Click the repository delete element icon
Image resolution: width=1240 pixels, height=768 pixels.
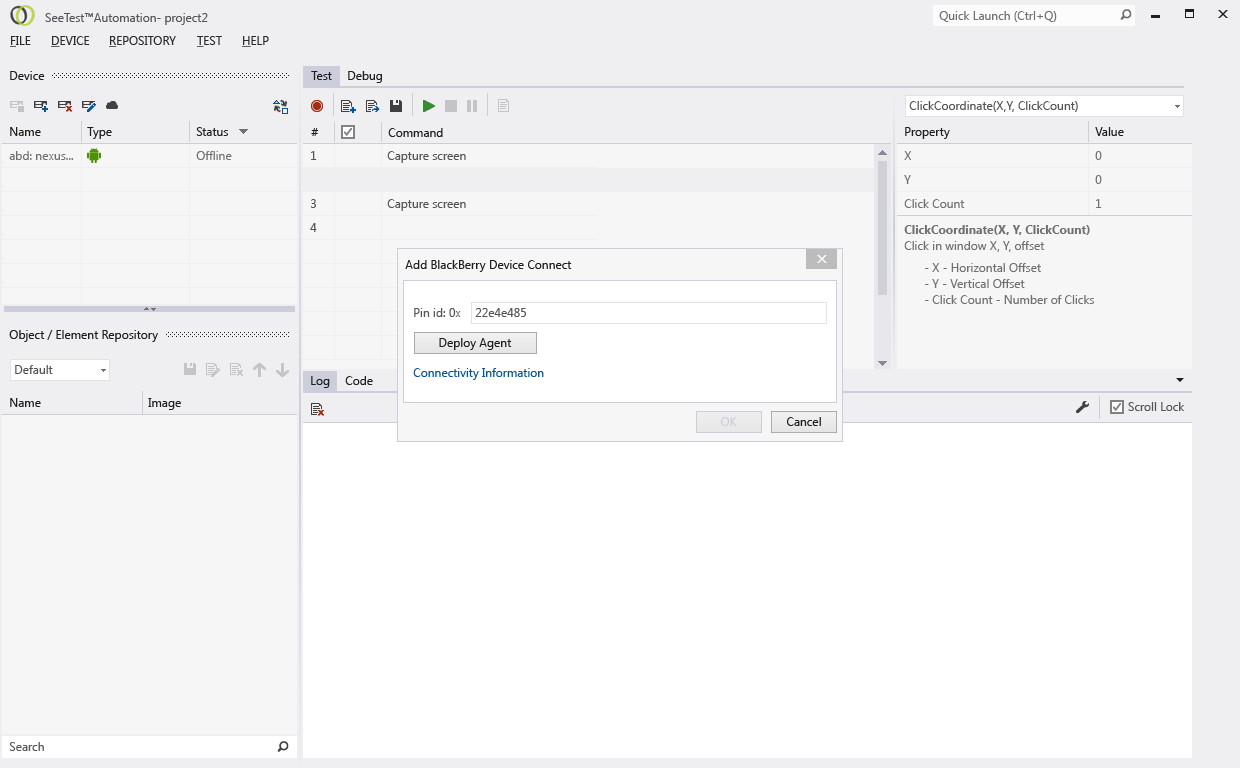(237, 370)
